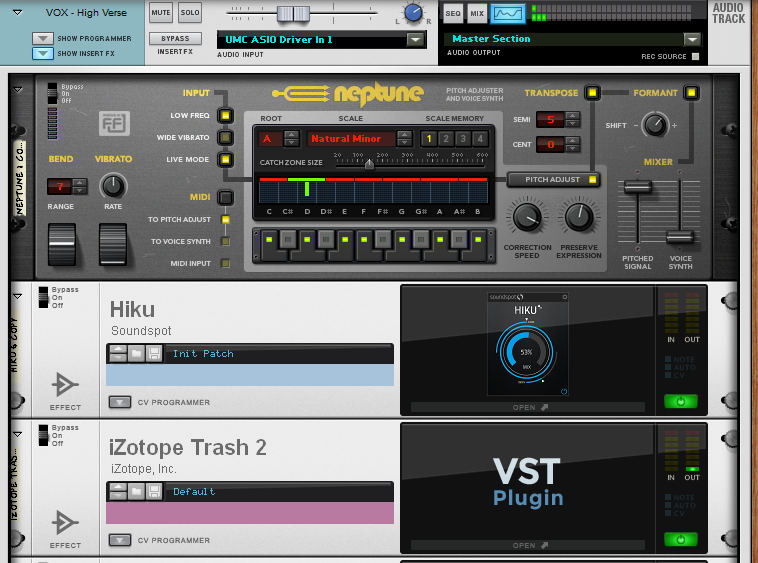Select scale memory slot 2

446,139
